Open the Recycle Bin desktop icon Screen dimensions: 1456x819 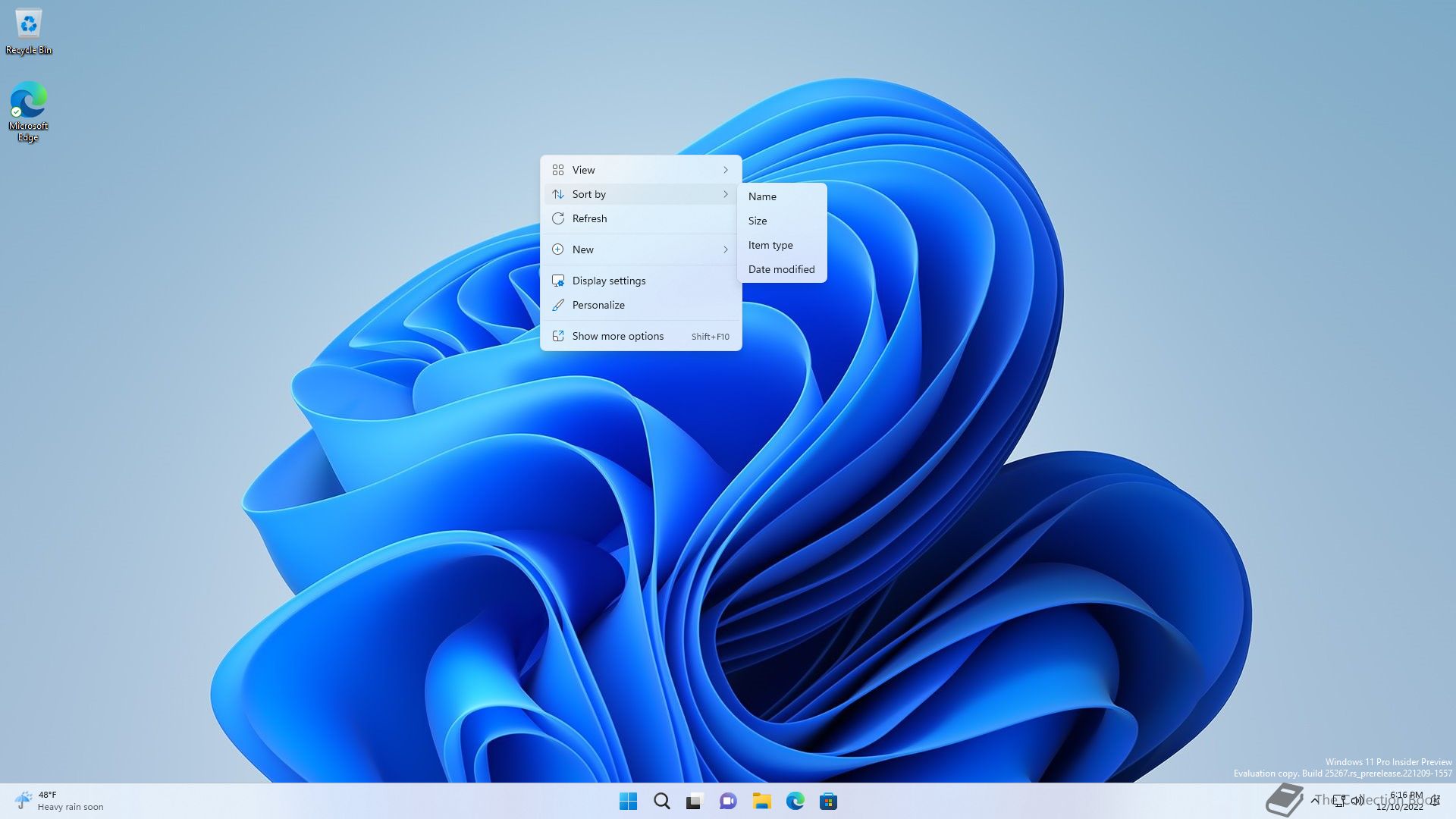click(x=29, y=31)
